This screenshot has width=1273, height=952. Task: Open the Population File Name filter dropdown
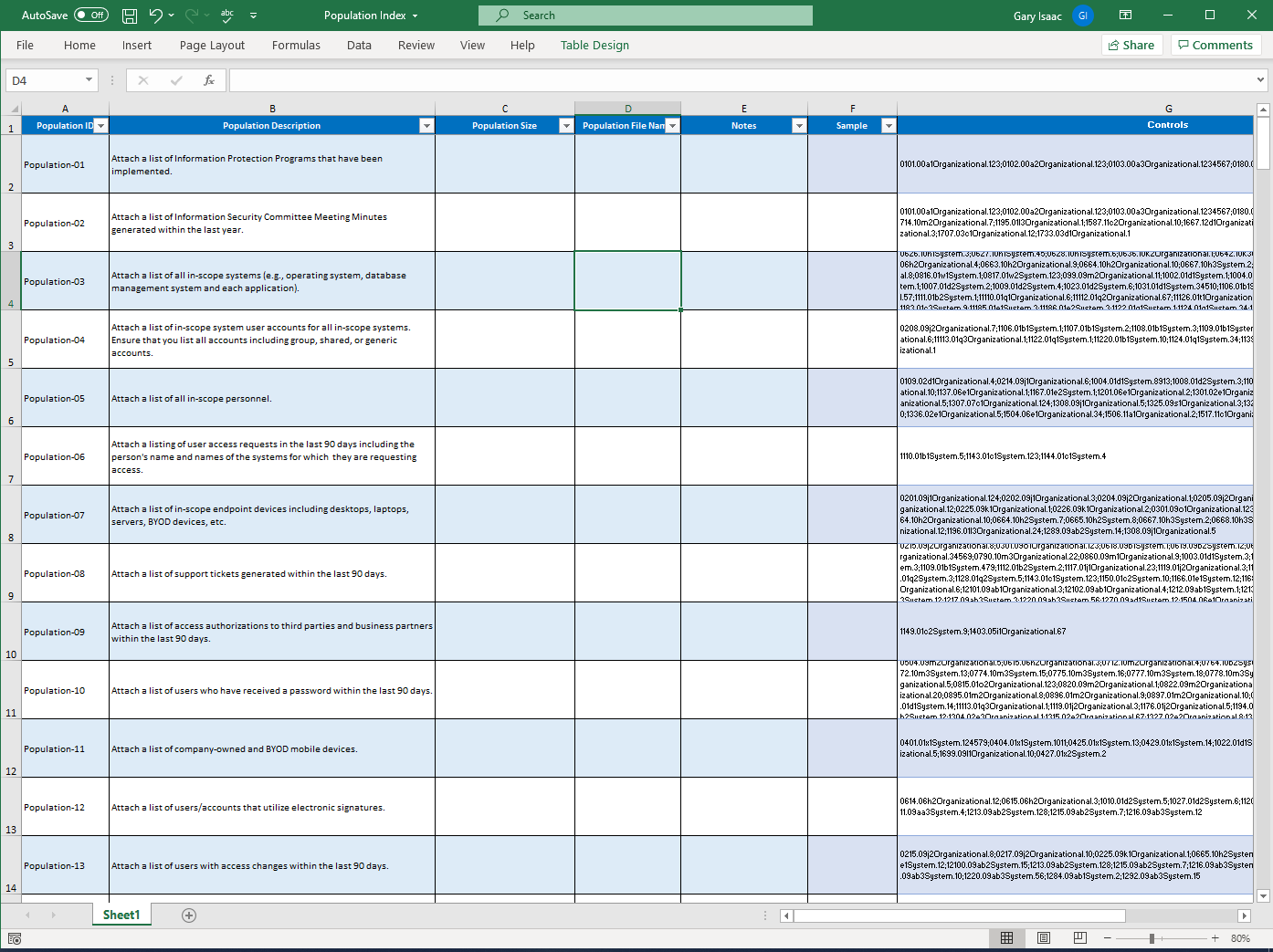673,126
